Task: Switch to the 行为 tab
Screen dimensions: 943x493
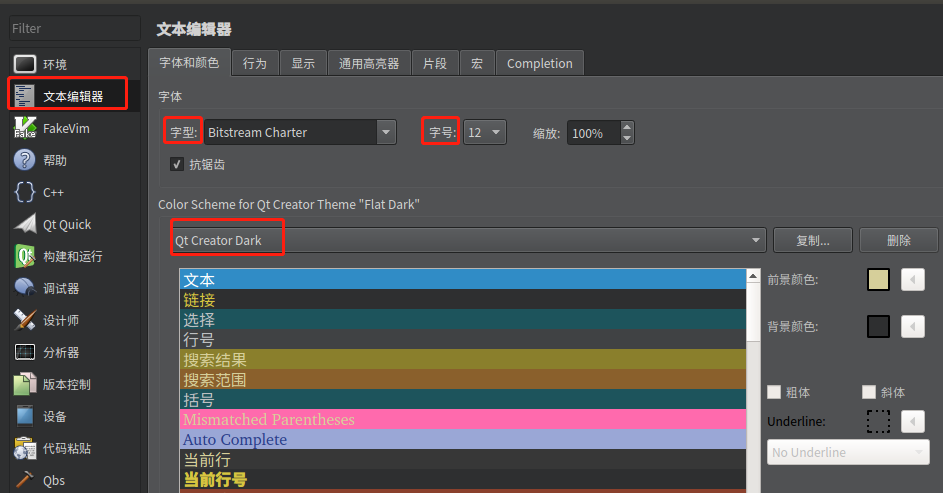Action: (255, 63)
